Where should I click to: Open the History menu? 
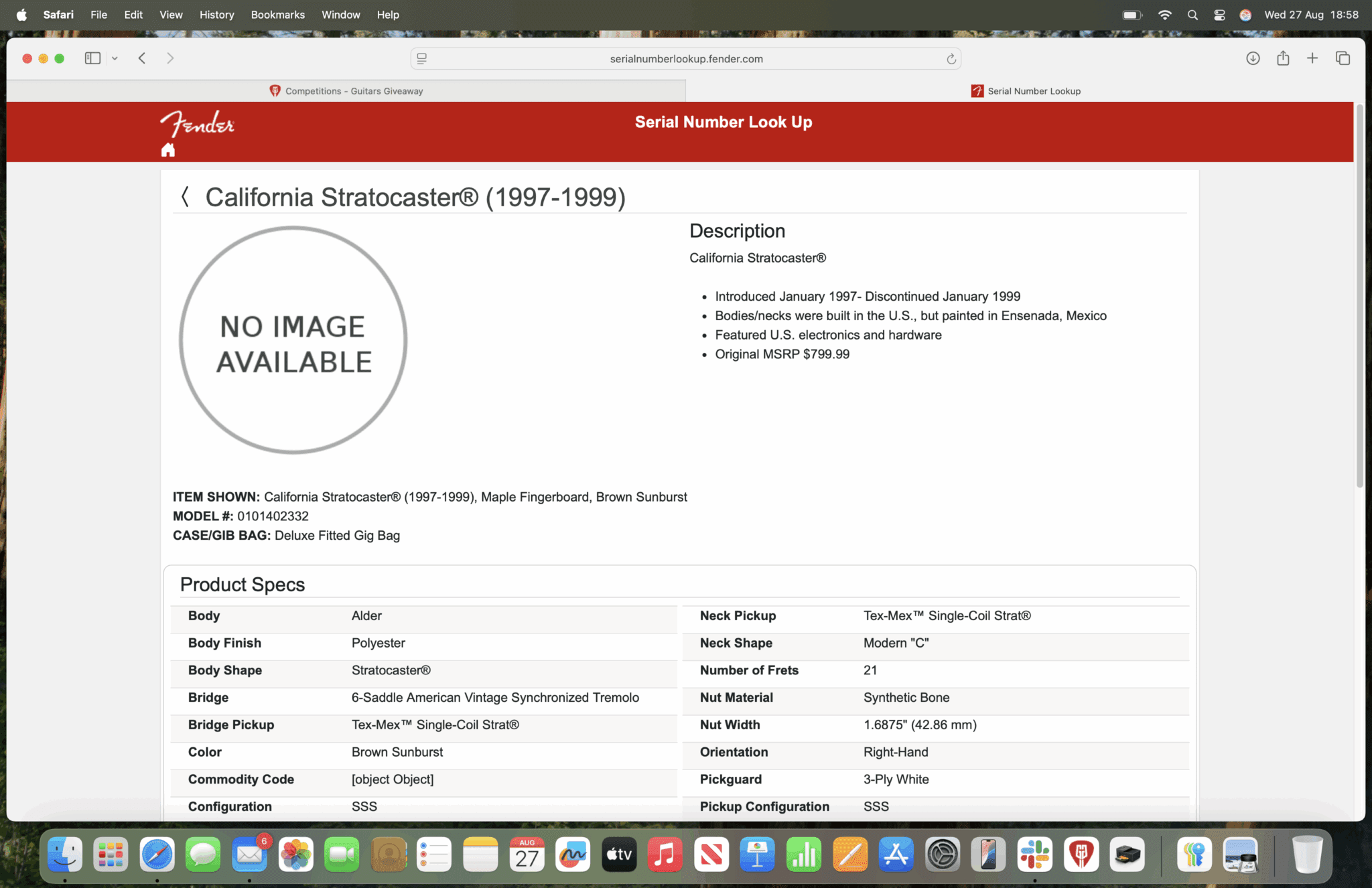coord(216,15)
